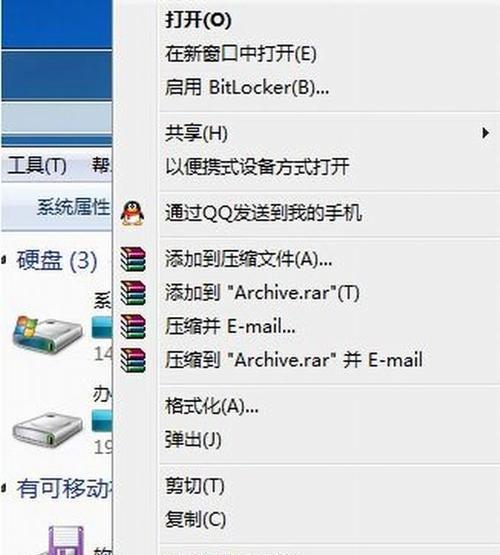
Task: Choose 弹出(J) to eject drive
Action: pos(194,439)
